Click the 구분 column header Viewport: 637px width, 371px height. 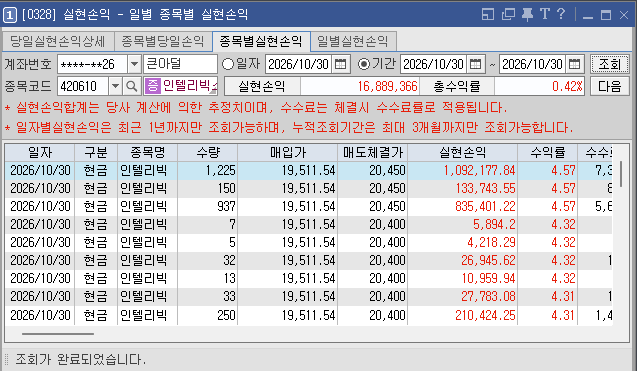[96, 152]
